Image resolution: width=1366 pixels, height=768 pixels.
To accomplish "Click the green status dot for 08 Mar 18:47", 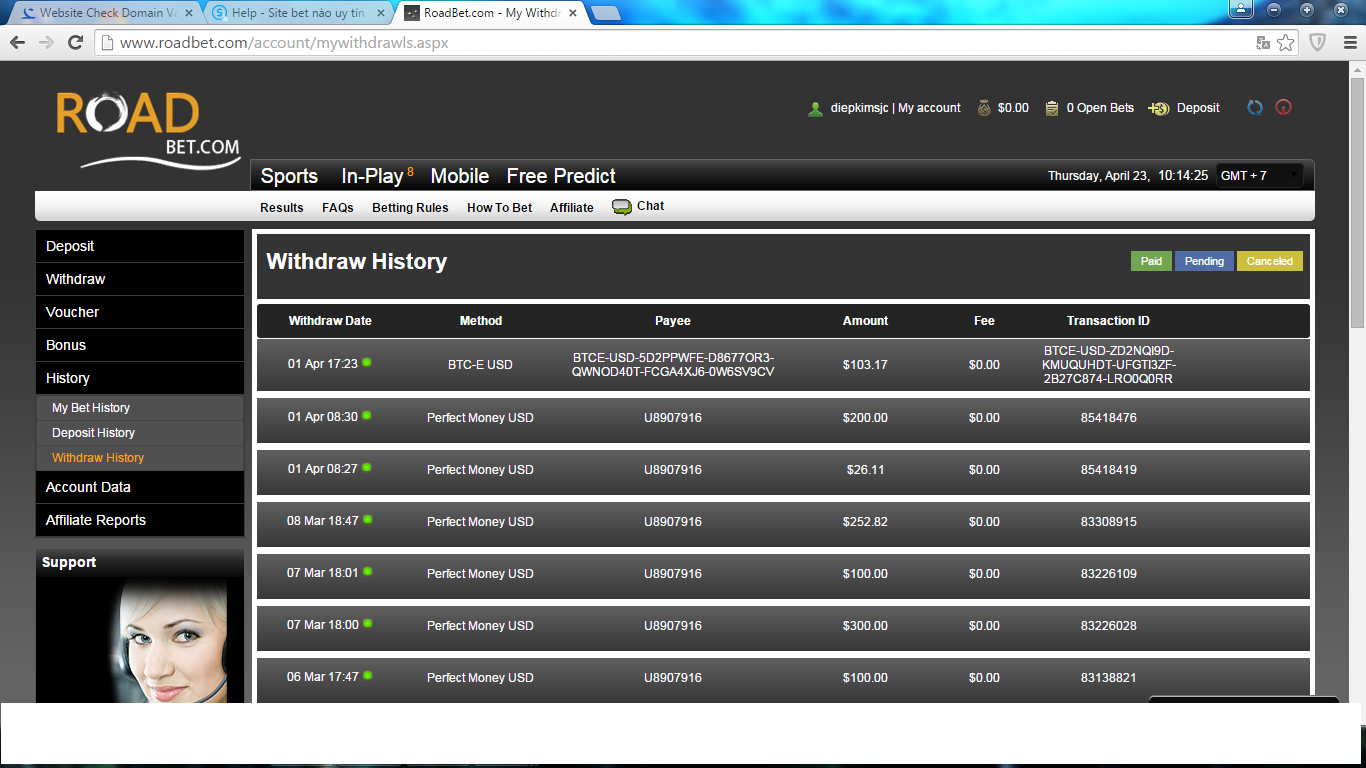I will point(367,519).
